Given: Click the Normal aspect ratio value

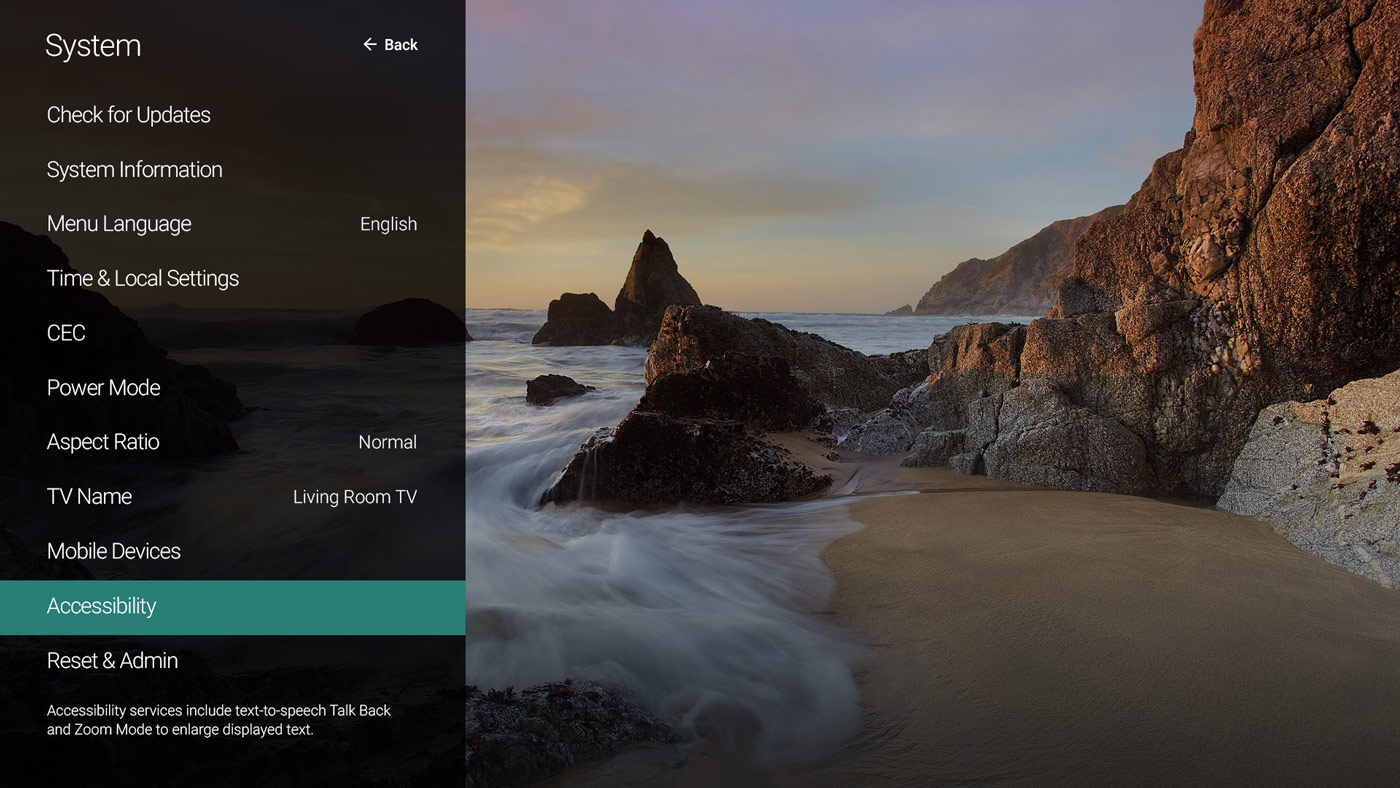Looking at the screenshot, I should click(387, 442).
